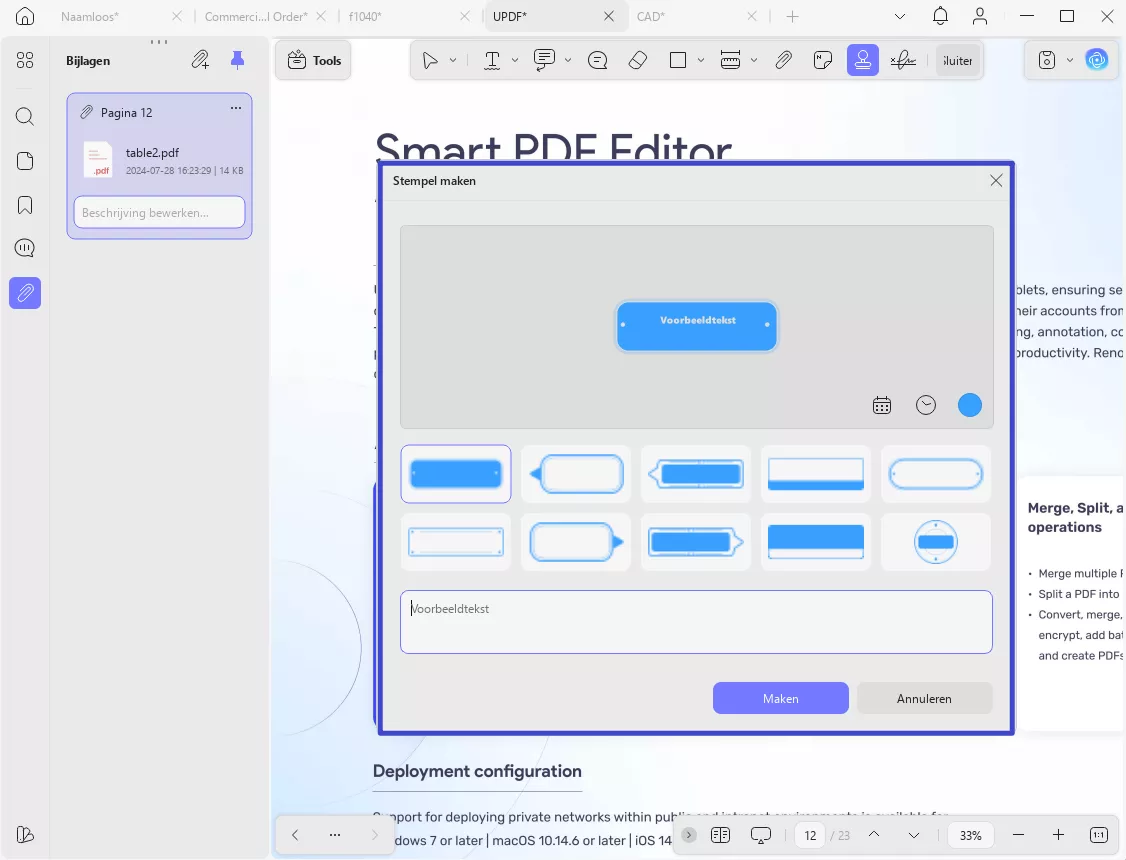Viewport: 1126px width, 860px height.
Task: Click the Beschrijving bewerken description field
Action: (159, 212)
